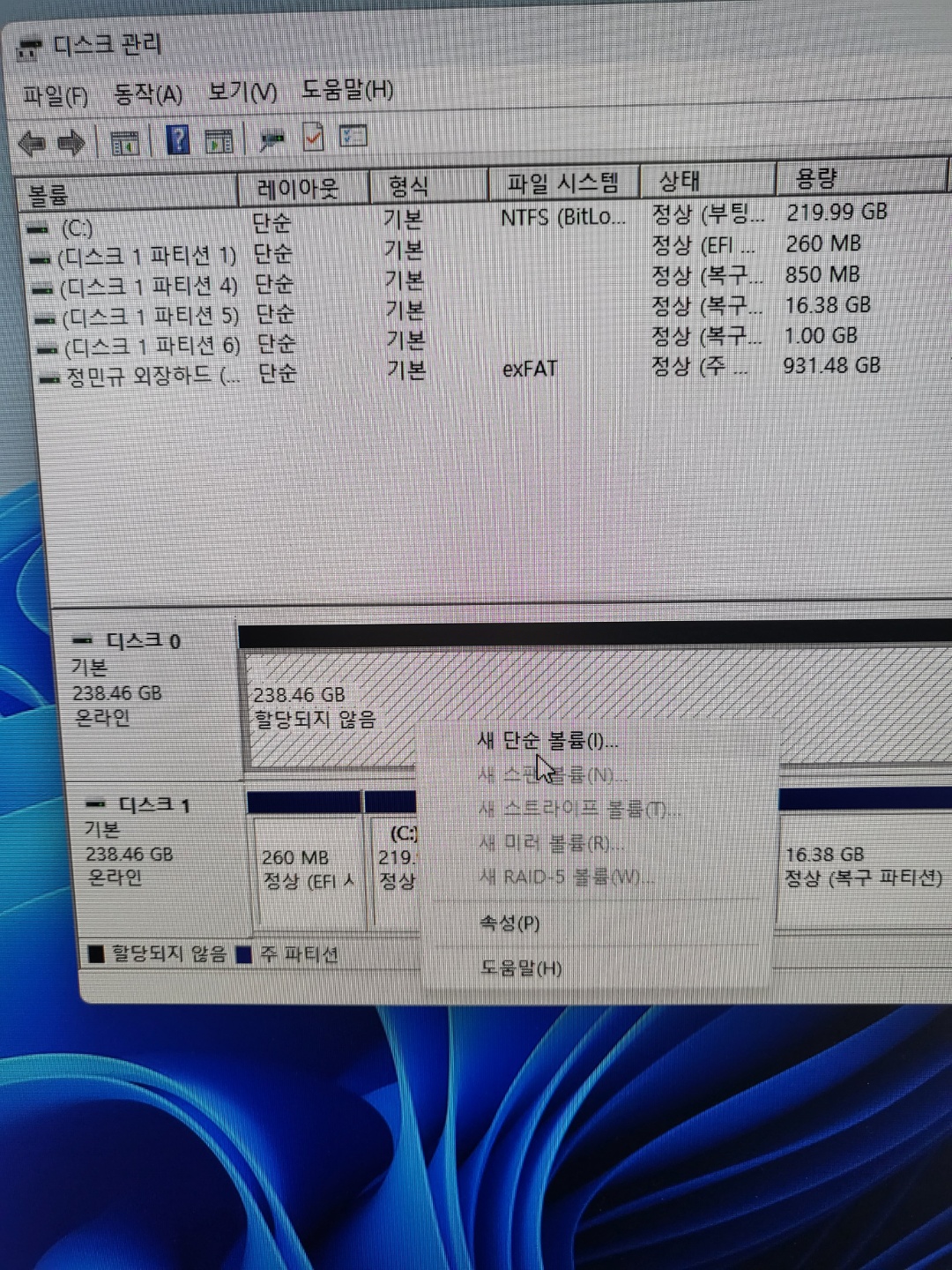Click the 850 MB capacity cell

pos(822,274)
